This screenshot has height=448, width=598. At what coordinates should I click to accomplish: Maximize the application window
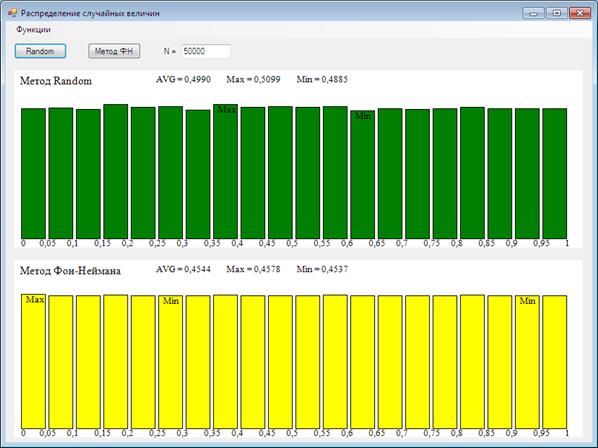click(x=556, y=13)
